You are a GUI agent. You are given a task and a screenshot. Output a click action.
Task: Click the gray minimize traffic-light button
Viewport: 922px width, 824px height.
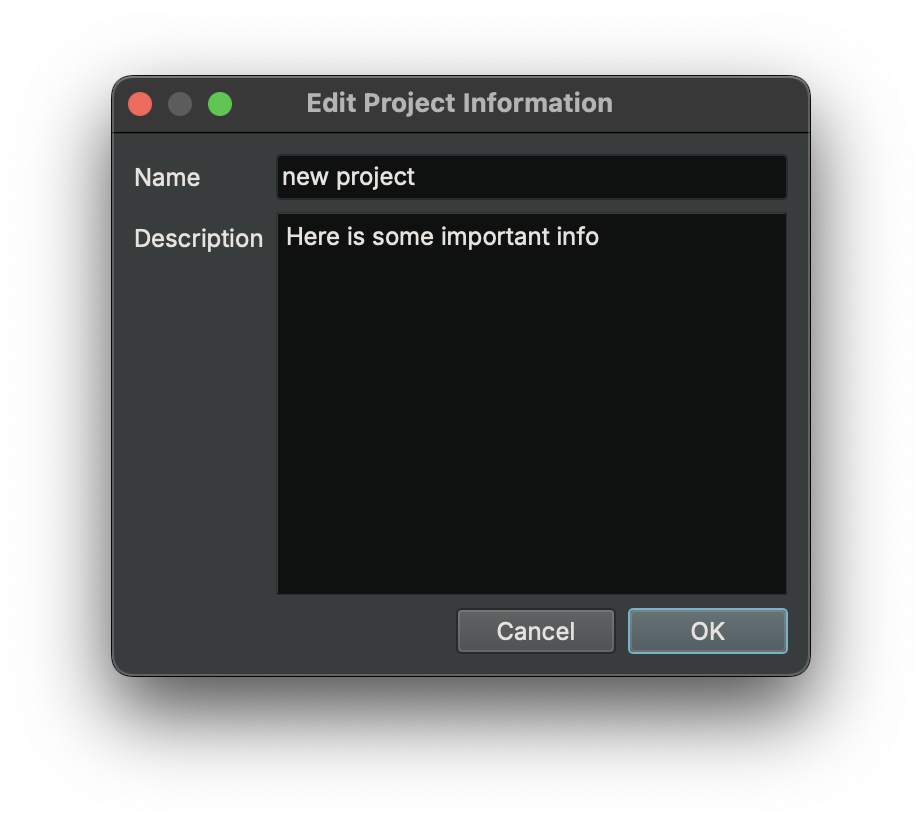(180, 103)
